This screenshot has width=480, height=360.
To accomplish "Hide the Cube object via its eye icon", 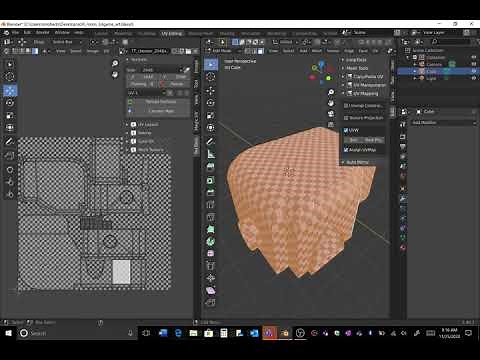I will pos(474,71).
